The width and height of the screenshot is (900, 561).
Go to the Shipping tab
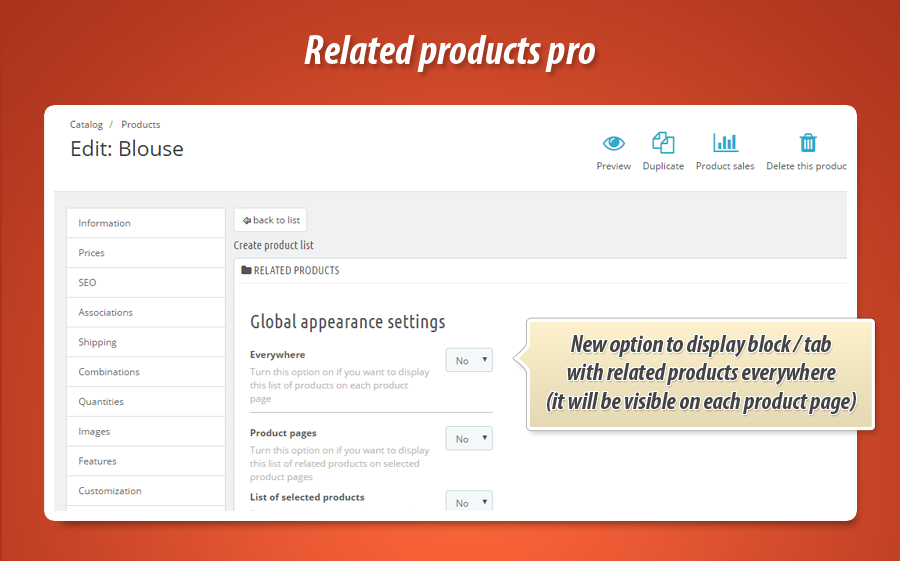coord(145,342)
